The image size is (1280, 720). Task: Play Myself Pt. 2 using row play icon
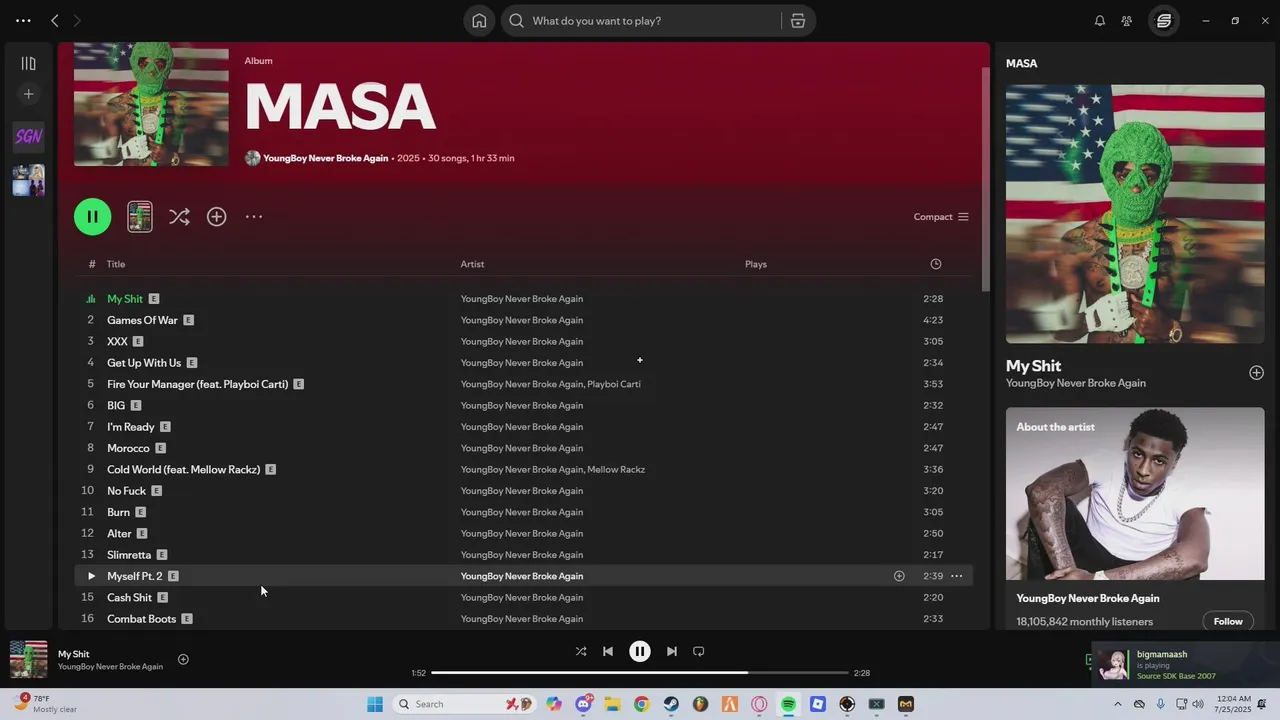(91, 576)
